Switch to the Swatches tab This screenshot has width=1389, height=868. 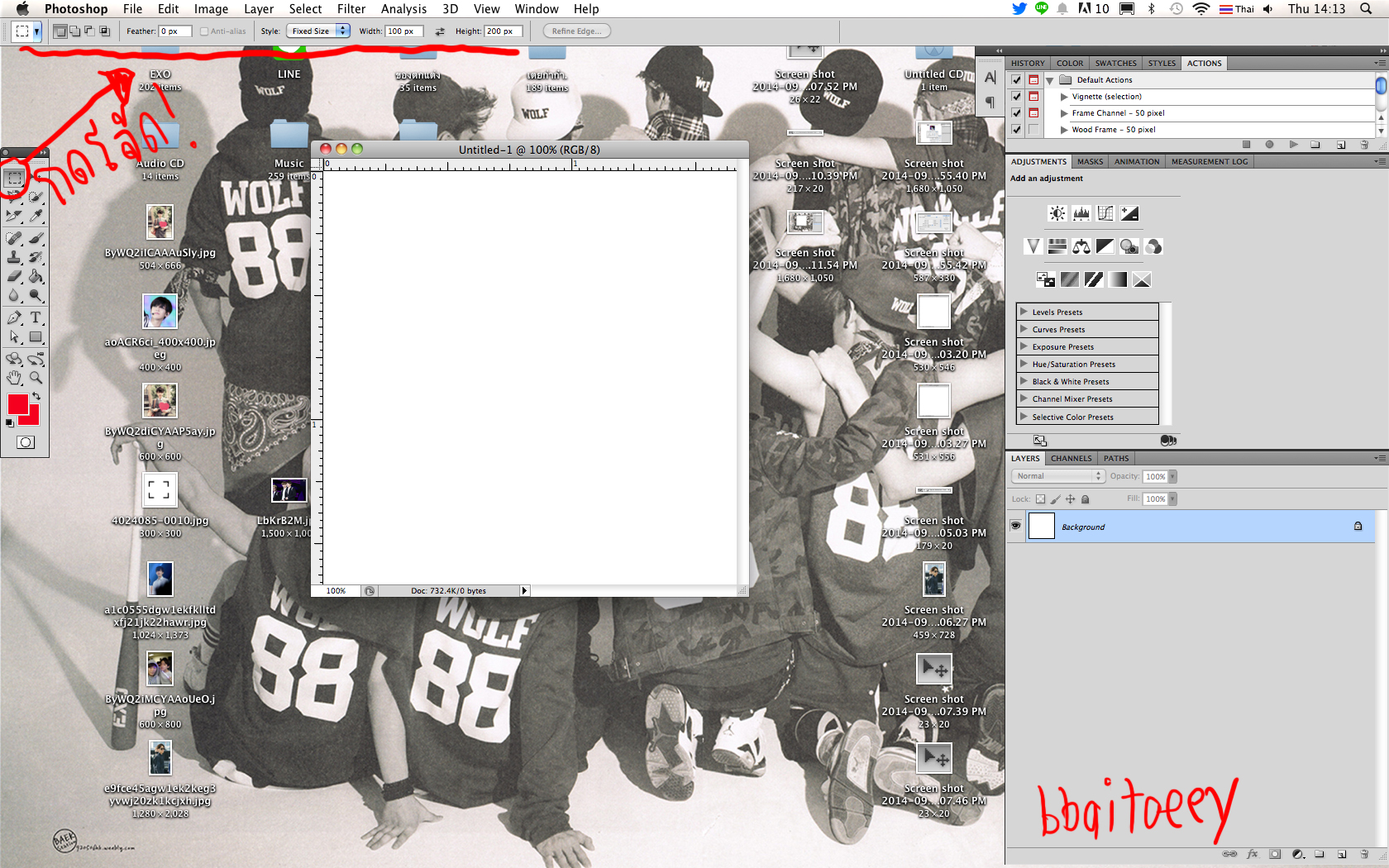pos(1115,64)
